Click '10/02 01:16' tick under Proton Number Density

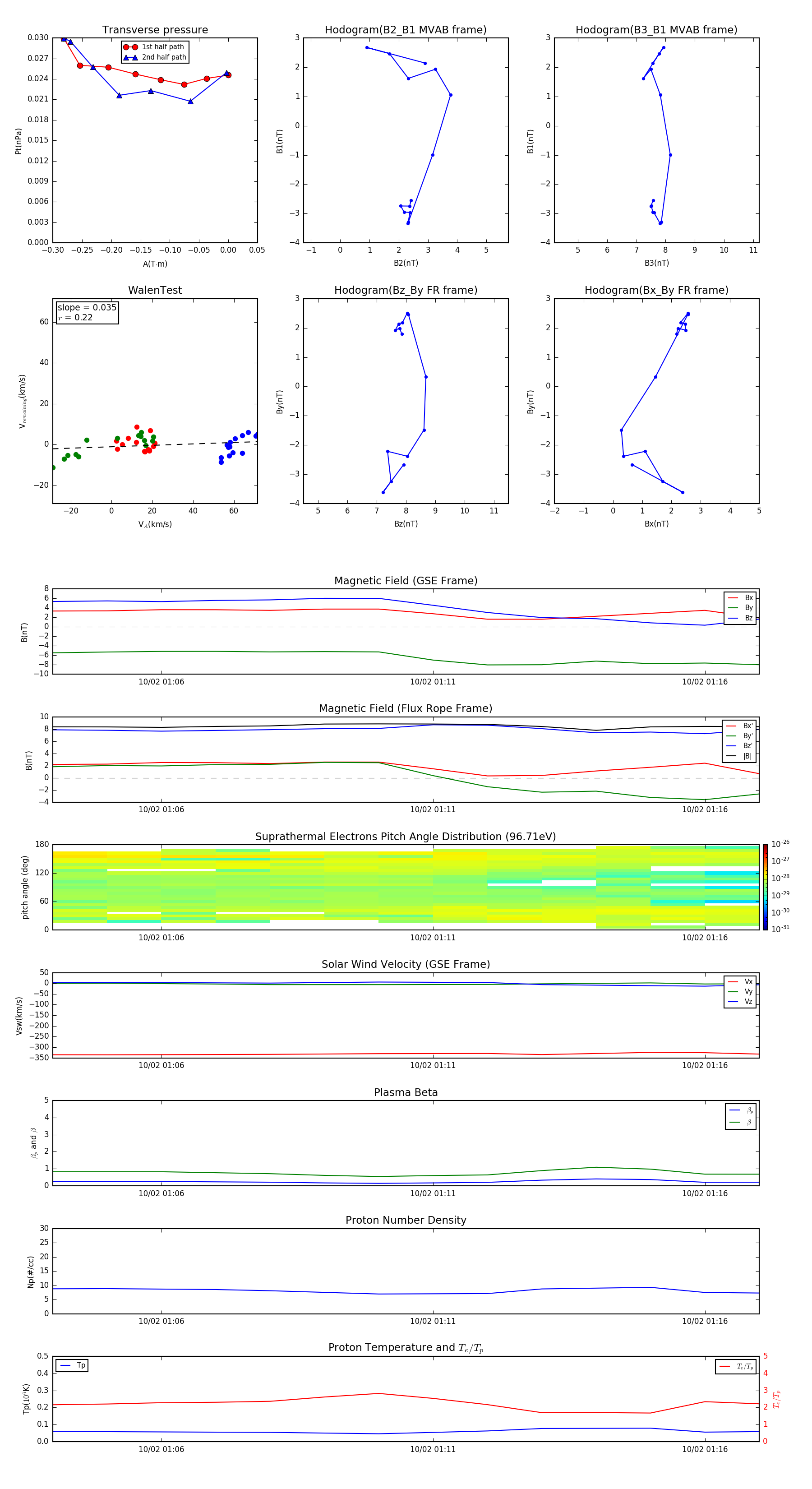click(705, 1321)
